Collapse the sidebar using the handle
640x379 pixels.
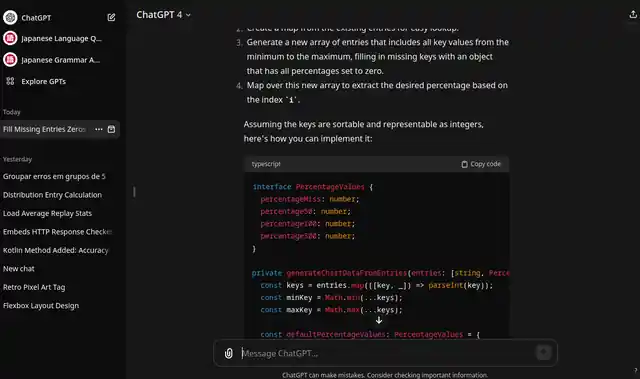134,192
